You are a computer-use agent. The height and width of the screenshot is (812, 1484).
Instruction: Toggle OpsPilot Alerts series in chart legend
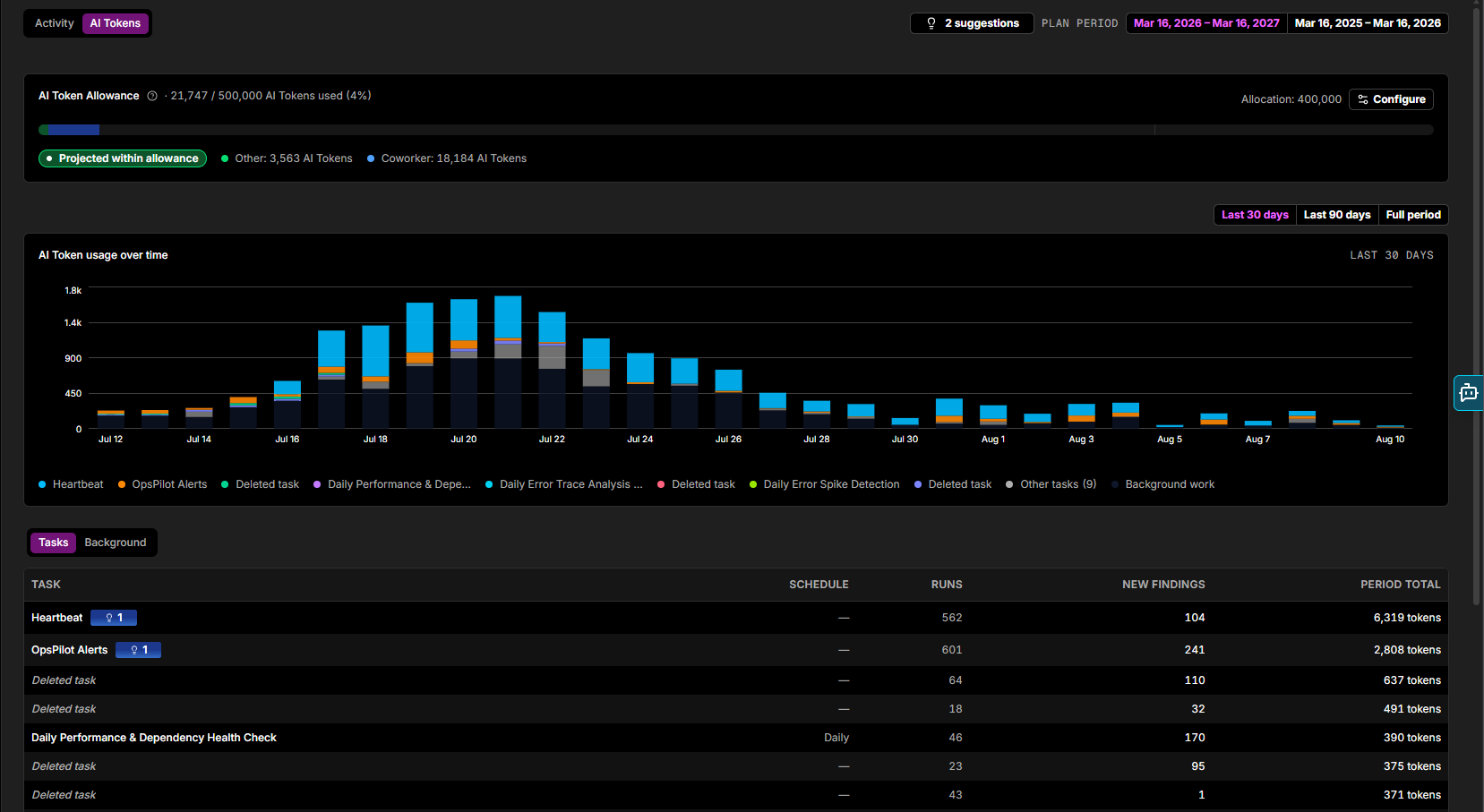tap(162, 484)
